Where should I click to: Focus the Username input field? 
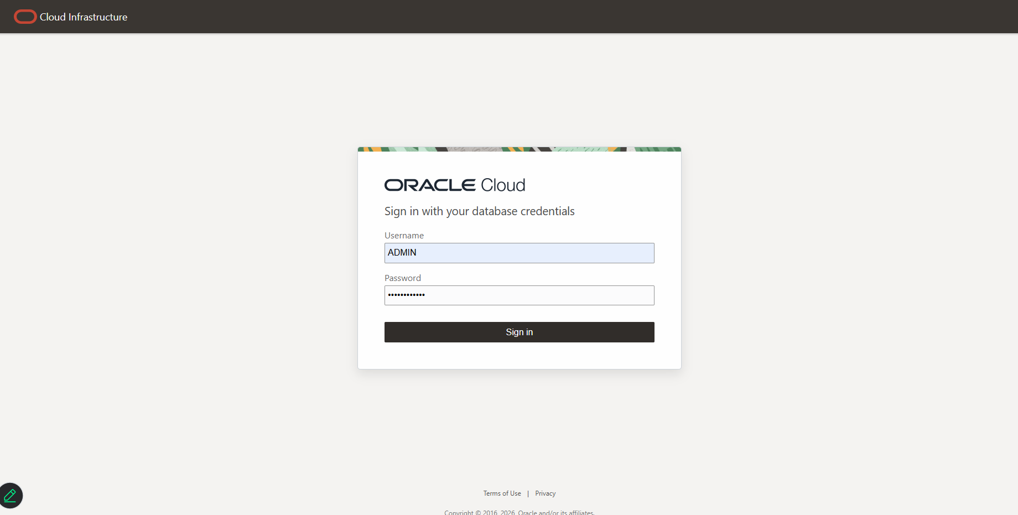pyautogui.click(x=519, y=253)
